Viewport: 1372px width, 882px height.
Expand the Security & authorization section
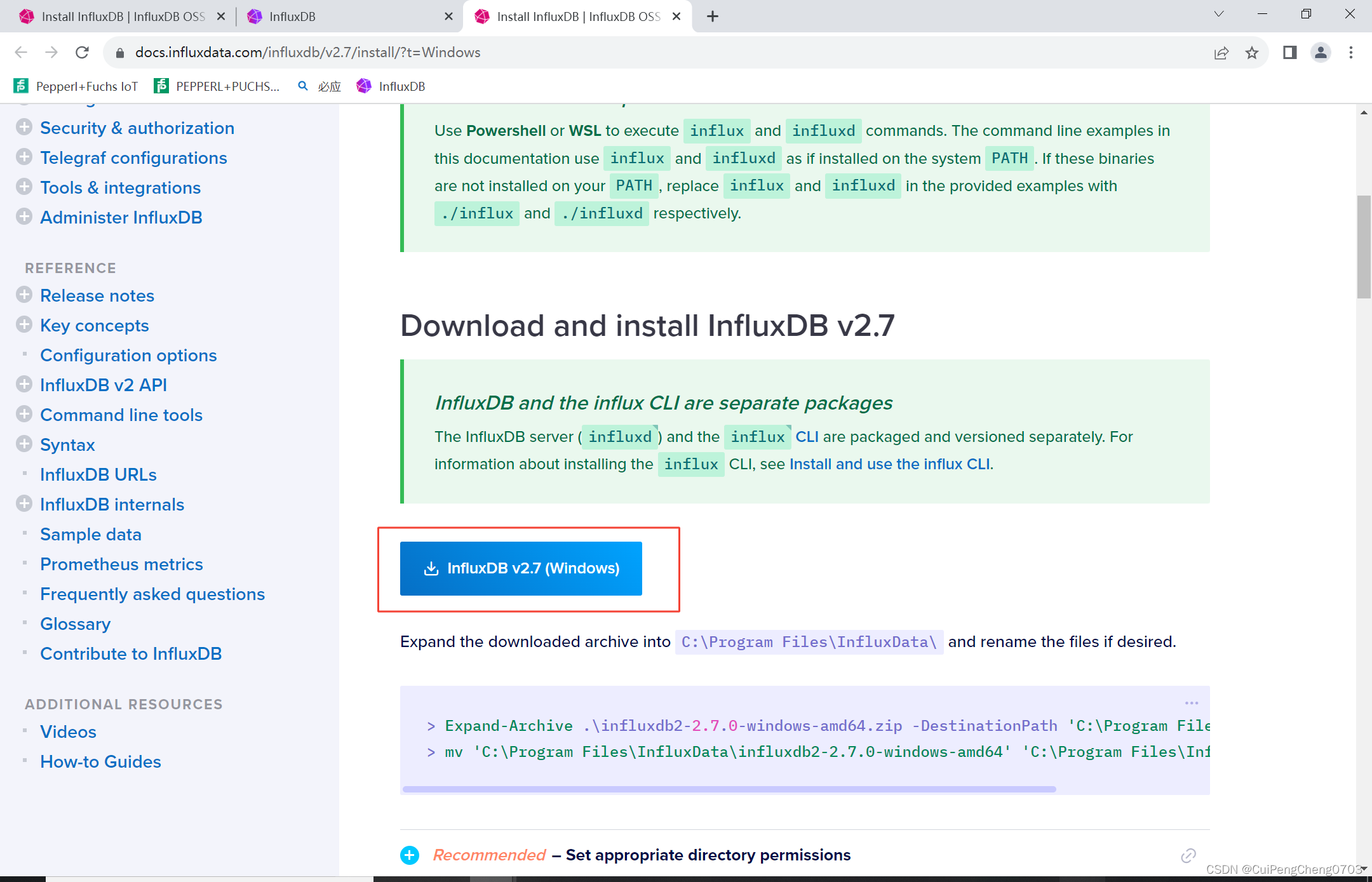coord(25,127)
